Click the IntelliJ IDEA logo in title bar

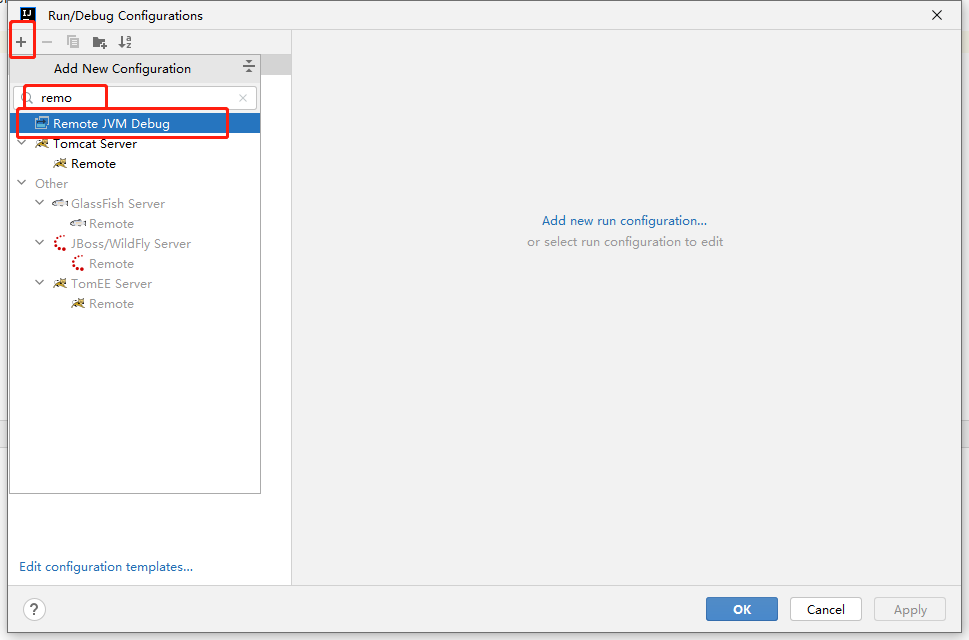pos(27,14)
